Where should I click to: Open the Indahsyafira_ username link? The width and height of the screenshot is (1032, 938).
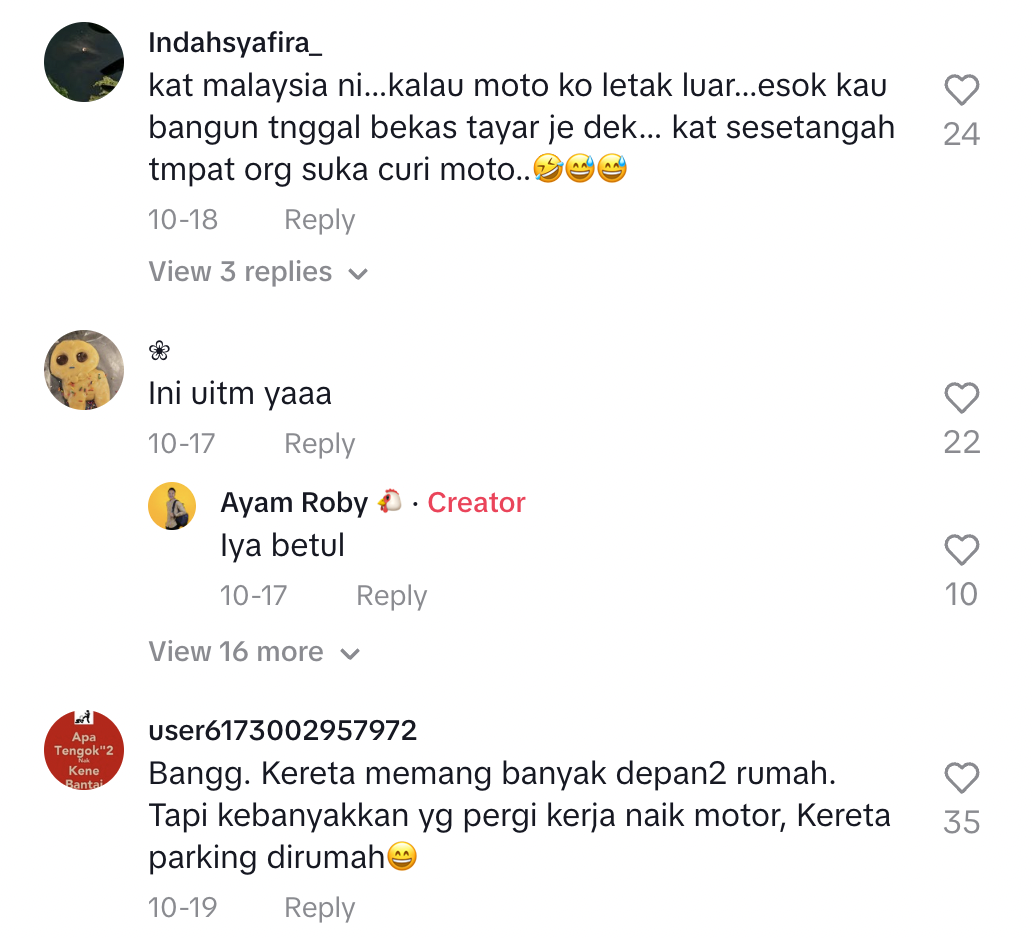coord(235,43)
